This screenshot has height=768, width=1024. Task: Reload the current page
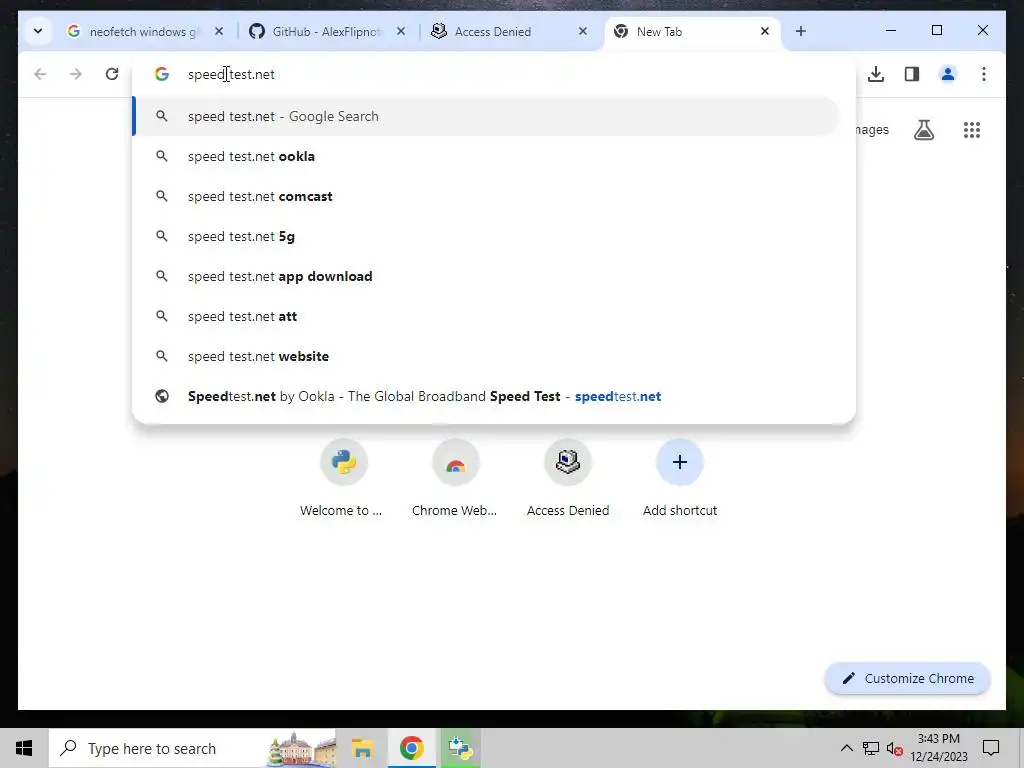112,74
